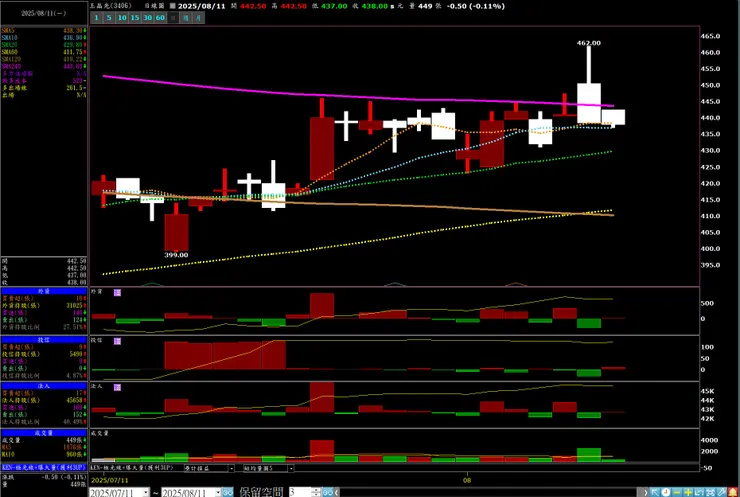Screen dimensions: 740x497
Task: Open the 累計損益 dropdown
Action: pos(231,468)
